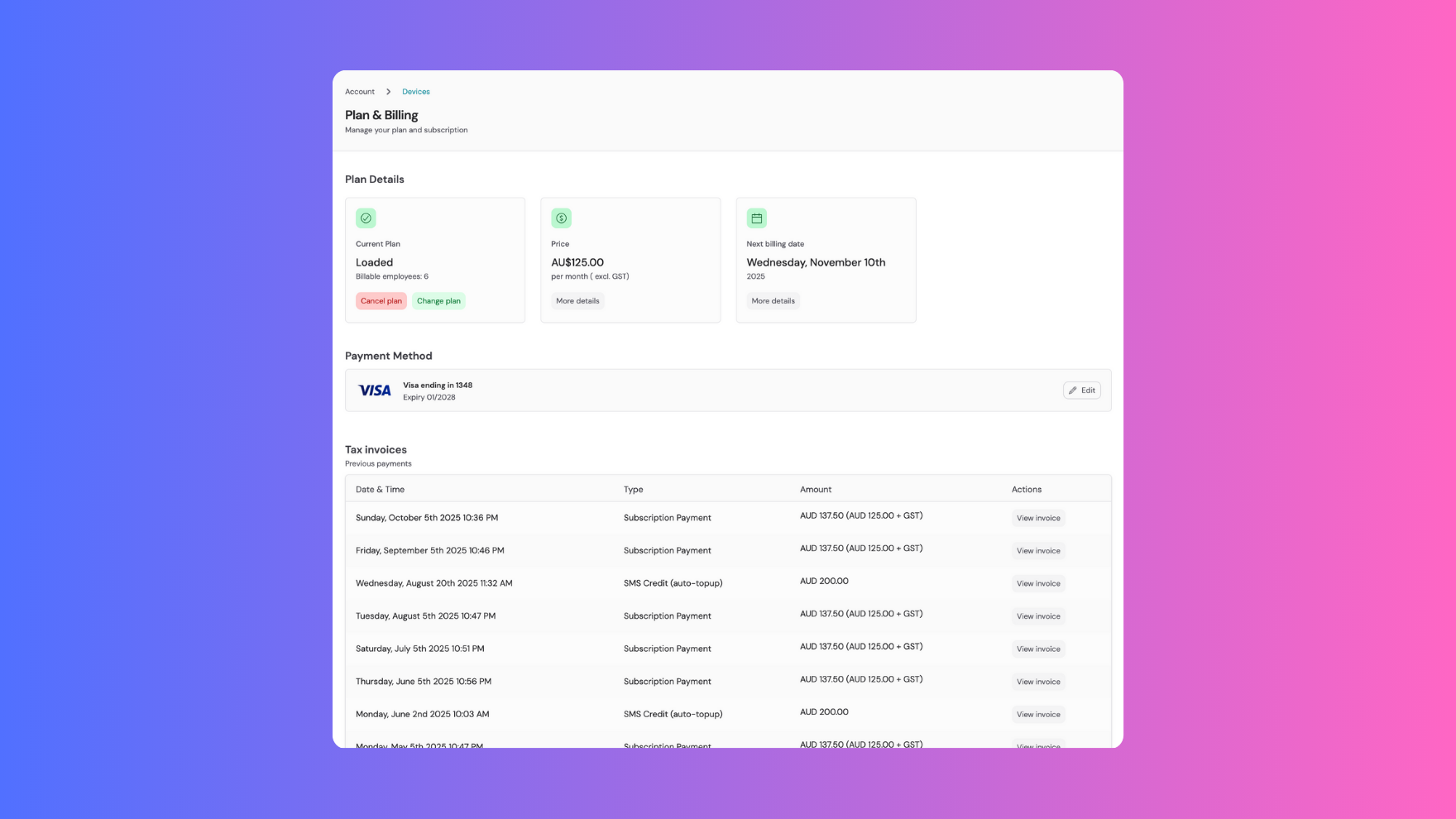View invoice for Sunday, October 5th 2025
Screen dimensions: 1456x819
(x=1037, y=517)
